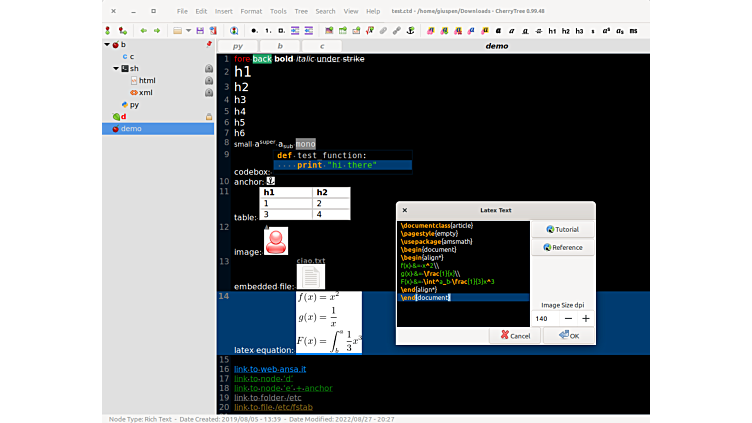
Task: Apply h1 heading from the toolbar
Action: [x=552, y=30]
